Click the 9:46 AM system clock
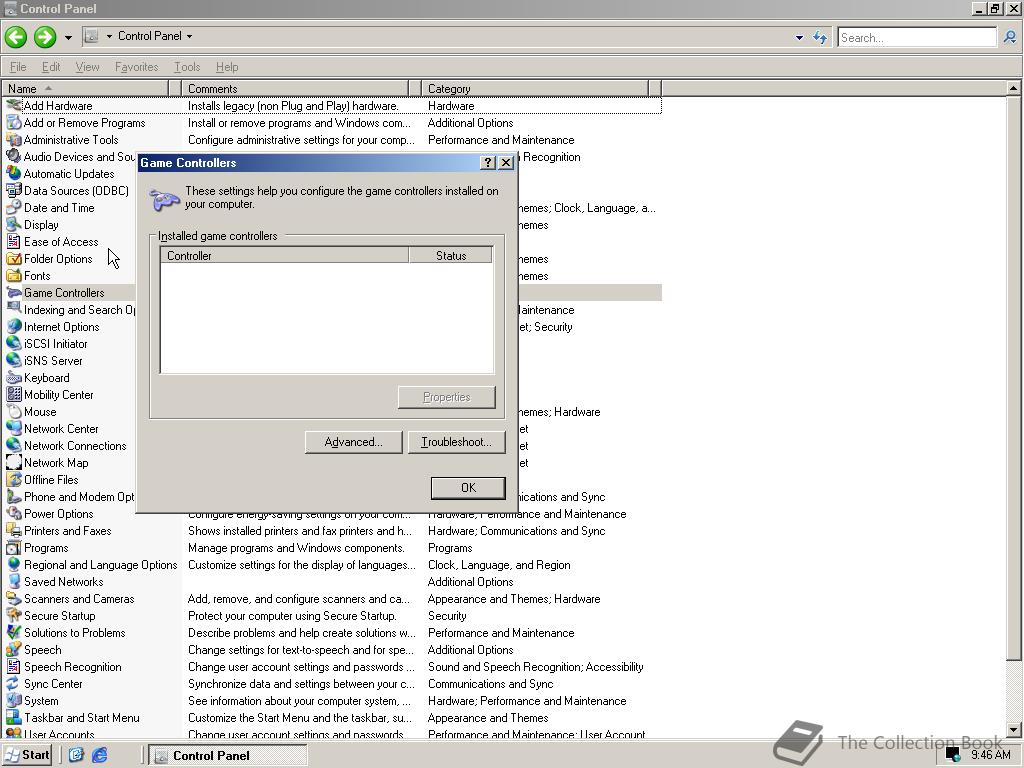 coord(991,755)
